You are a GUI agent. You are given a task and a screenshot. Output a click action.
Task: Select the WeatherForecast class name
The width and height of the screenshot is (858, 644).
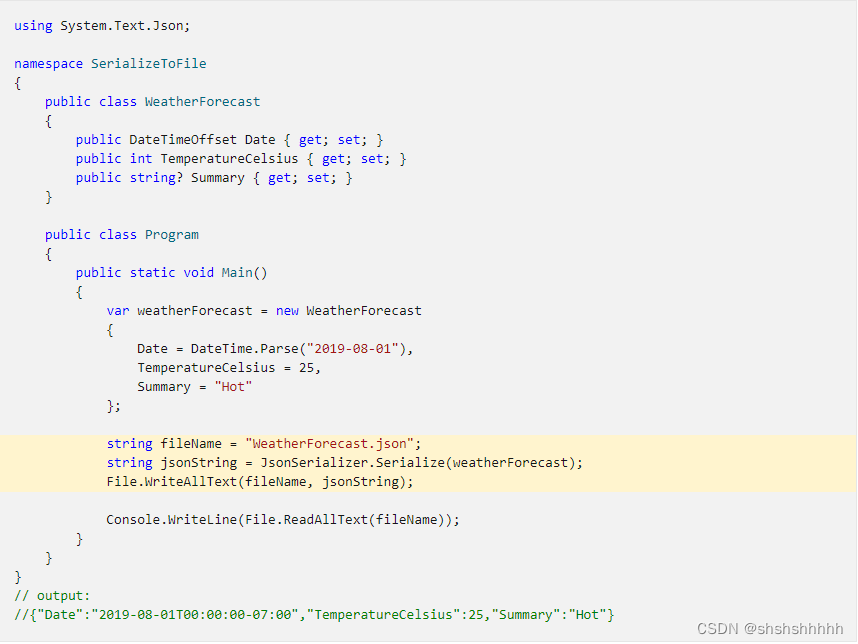(x=202, y=101)
